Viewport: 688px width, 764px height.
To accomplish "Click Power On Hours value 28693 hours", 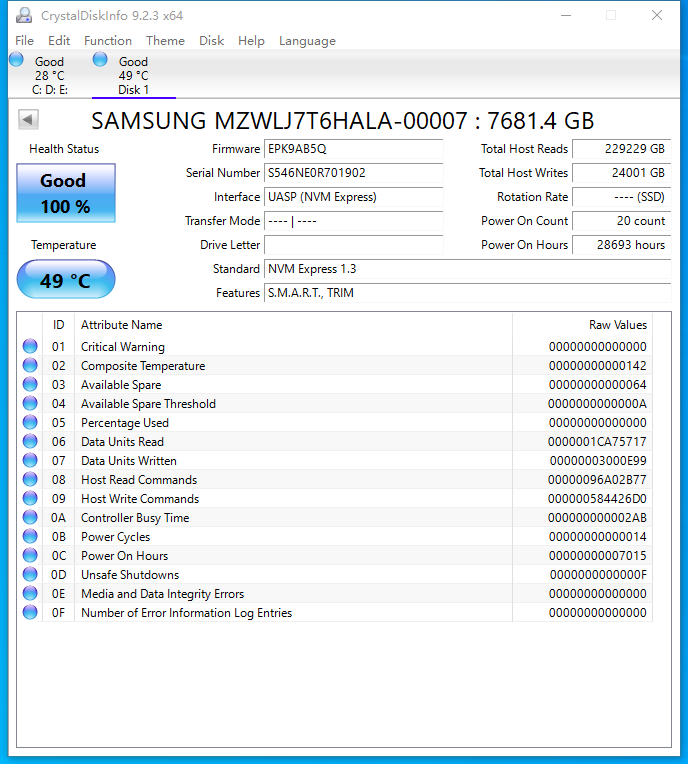I will coord(622,245).
